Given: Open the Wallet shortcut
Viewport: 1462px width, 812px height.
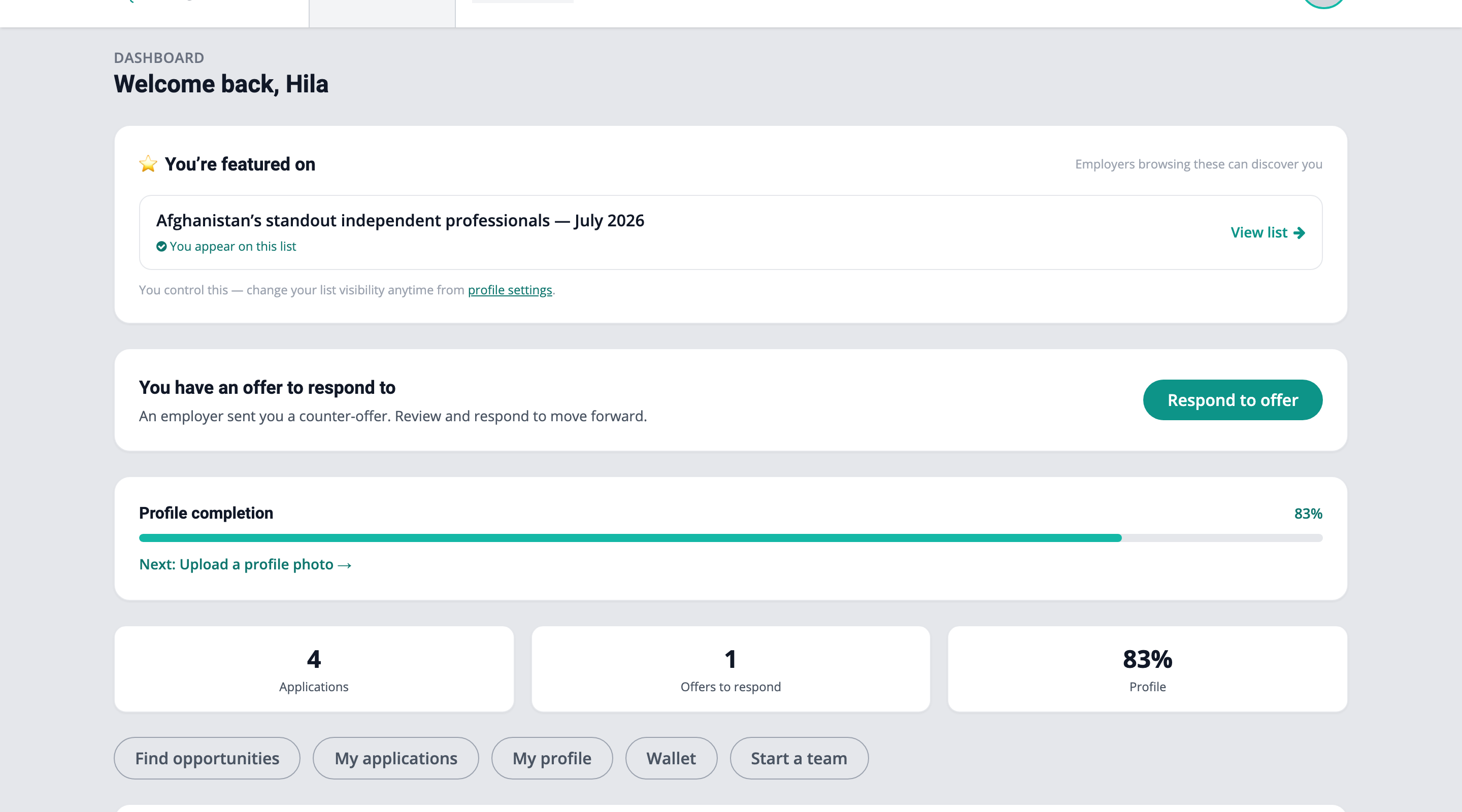Looking at the screenshot, I should coord(671,758).
